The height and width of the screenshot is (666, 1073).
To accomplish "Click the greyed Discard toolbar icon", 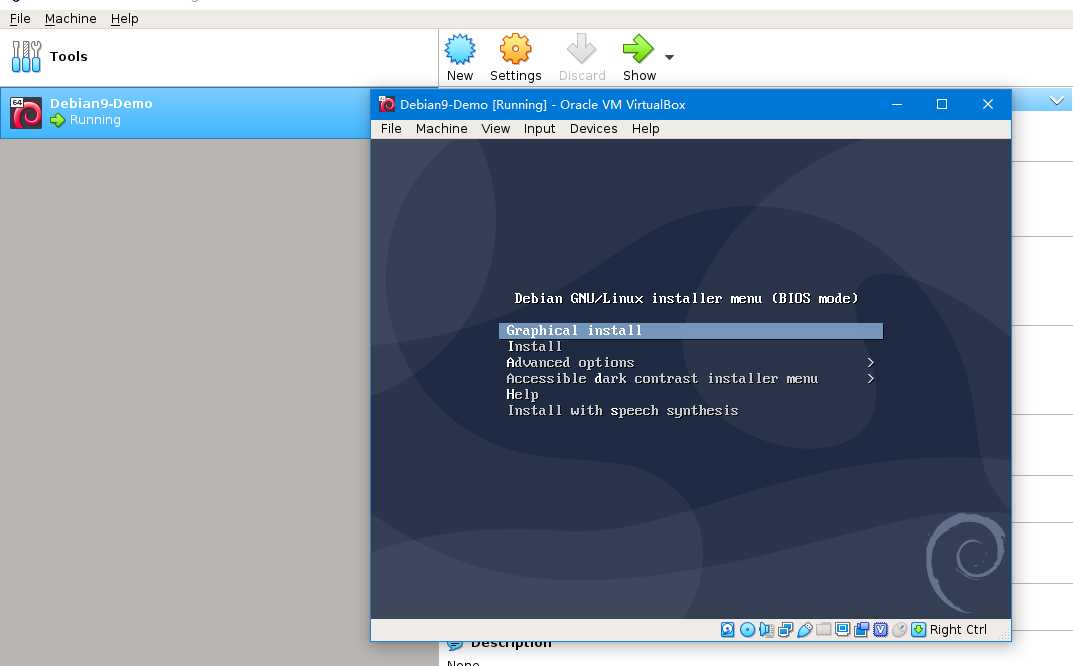I will point(582,49).
